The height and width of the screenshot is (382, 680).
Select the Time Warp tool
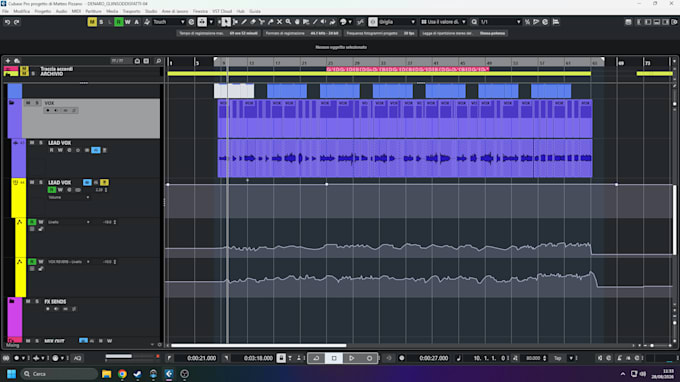coord(306,22)
